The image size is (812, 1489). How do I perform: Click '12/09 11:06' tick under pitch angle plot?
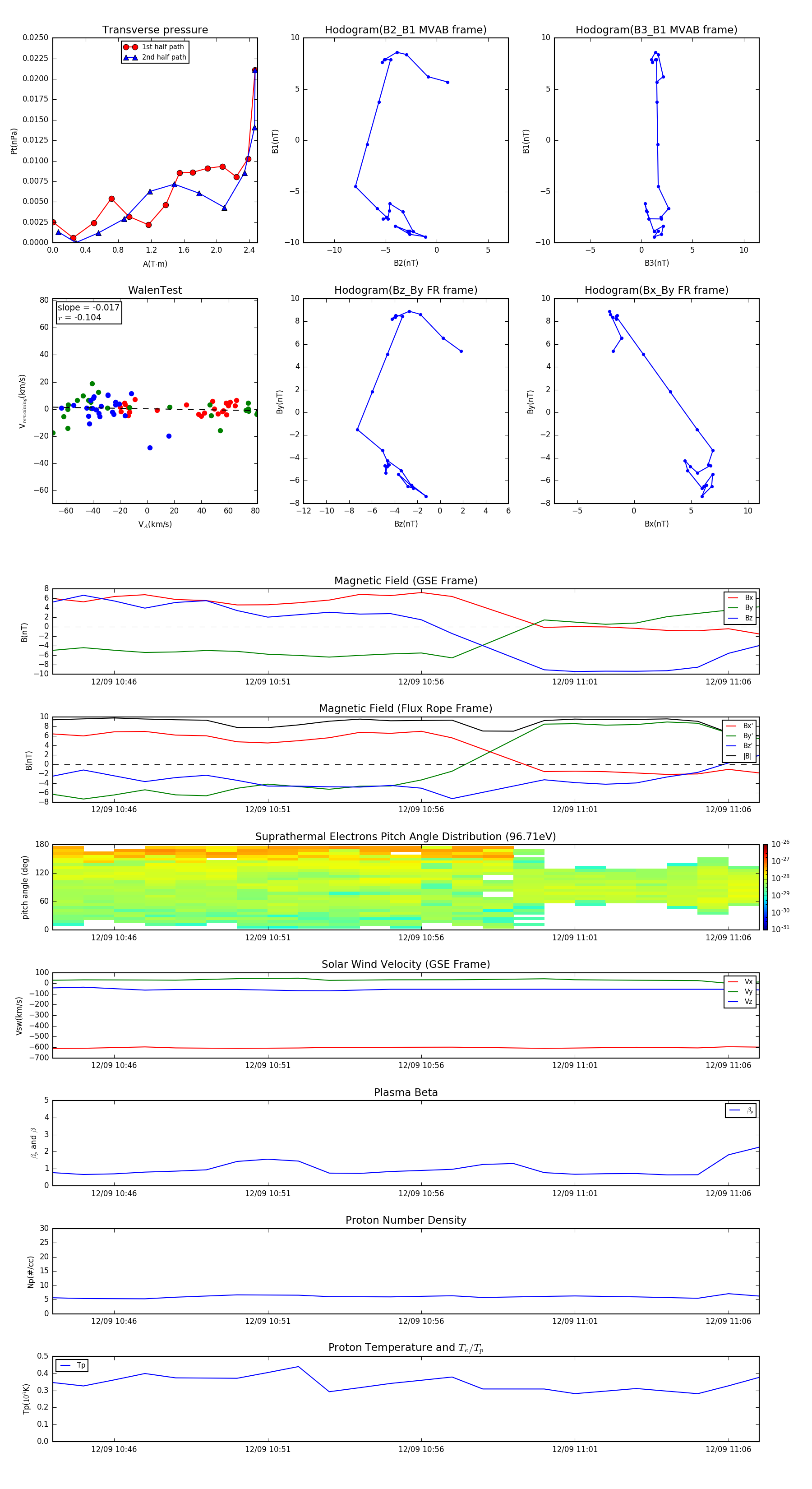728,938
